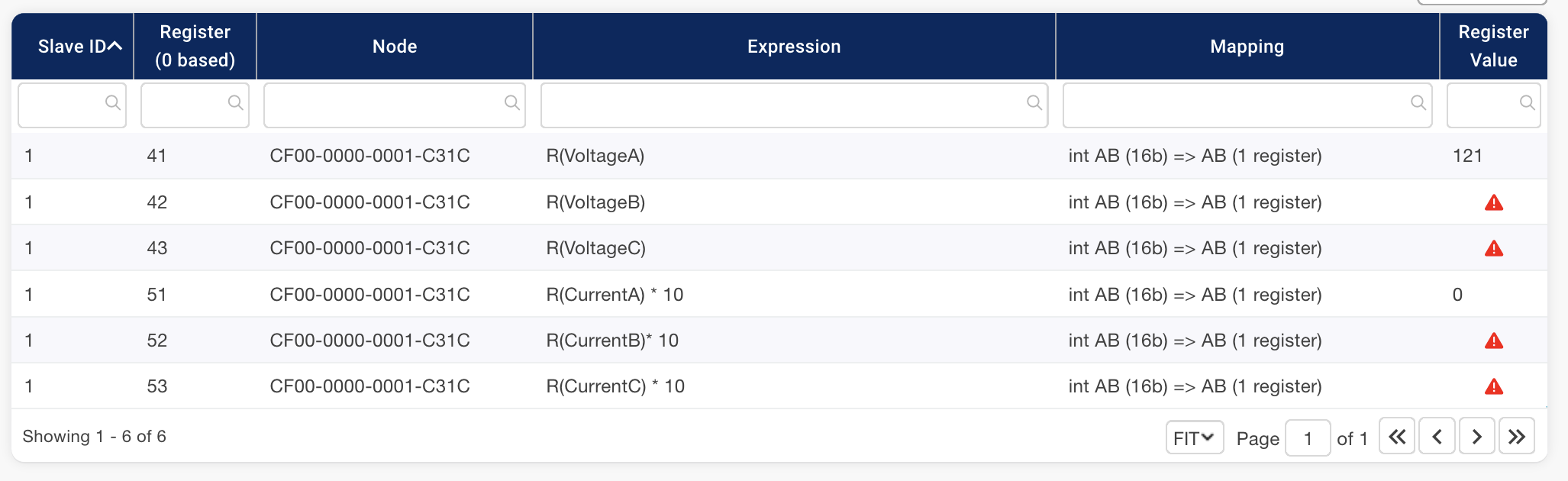Click the Node column header
This screenshot has height=481, width=1568.
point(394,47)
